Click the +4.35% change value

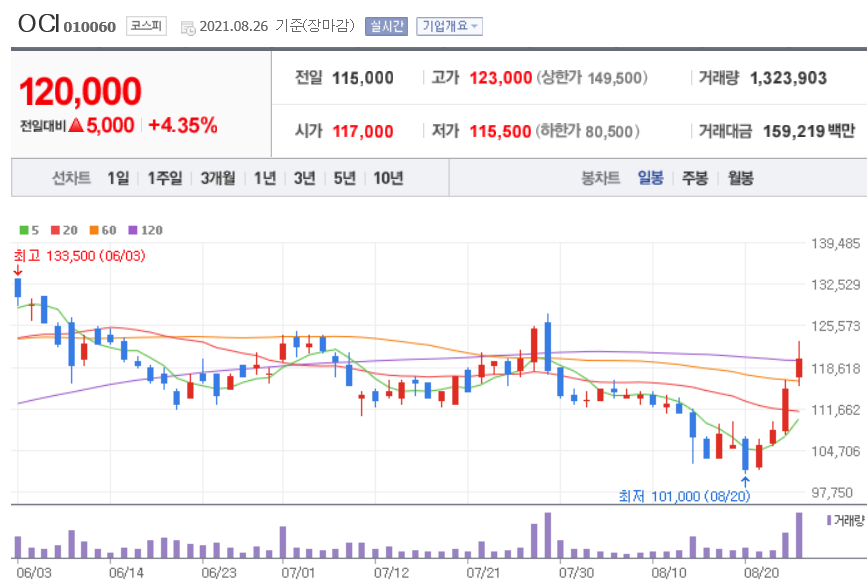click(182, 125)
